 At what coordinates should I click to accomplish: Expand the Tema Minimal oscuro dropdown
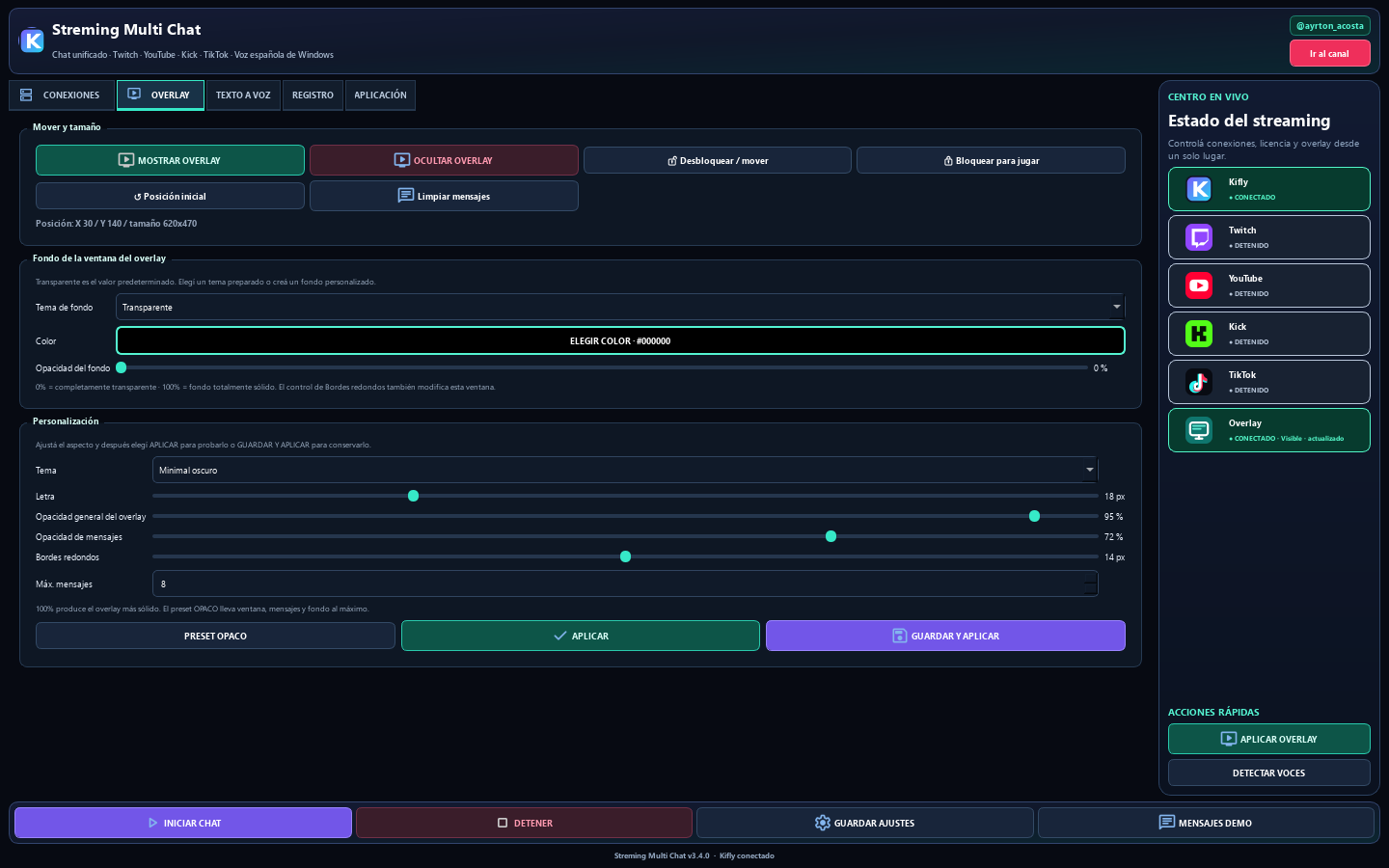pyautogui.click(x=625, y=470)
